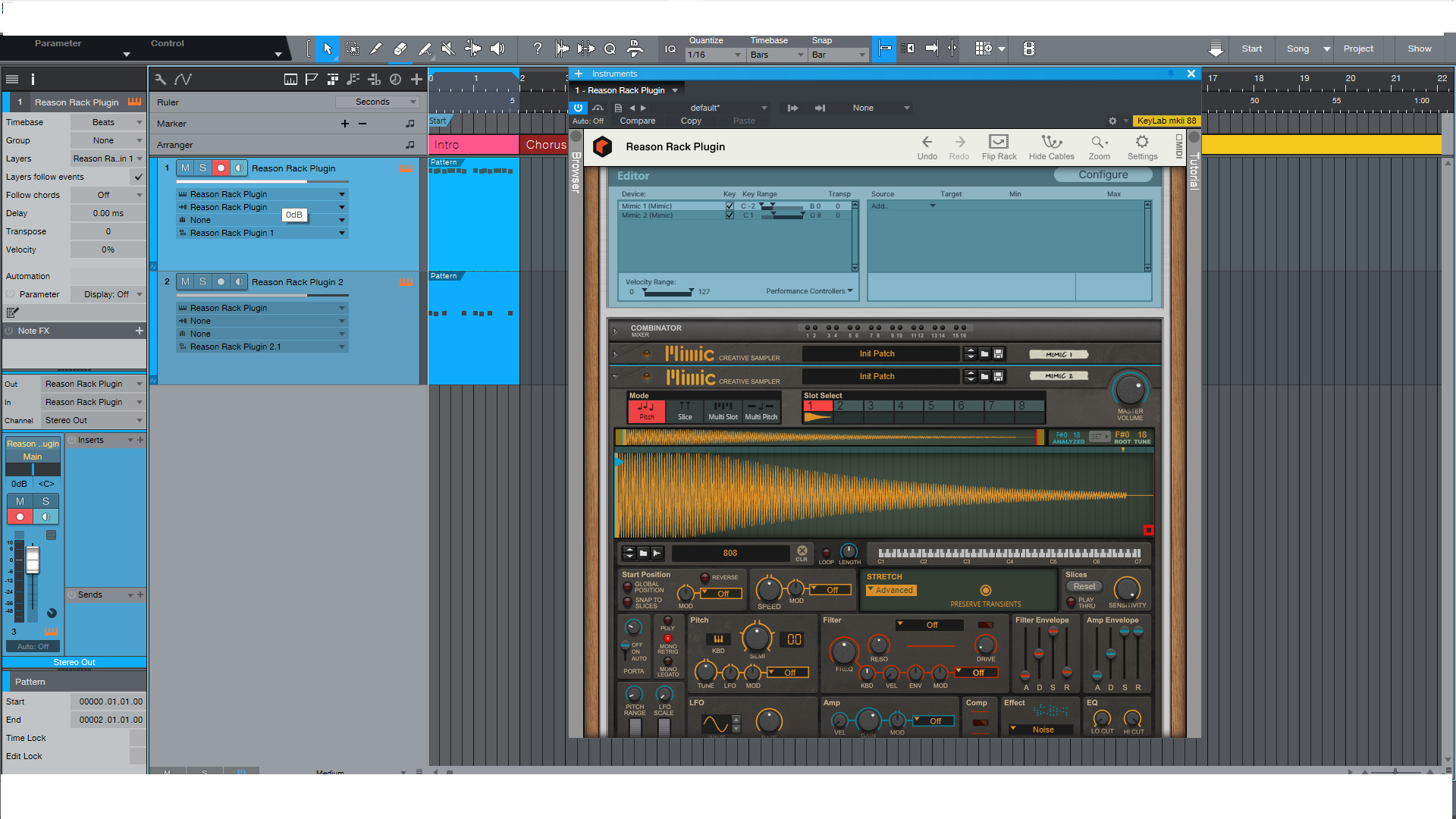Select the Listen speaker tool
1456x819 pixels.
(x=497, y=49)
